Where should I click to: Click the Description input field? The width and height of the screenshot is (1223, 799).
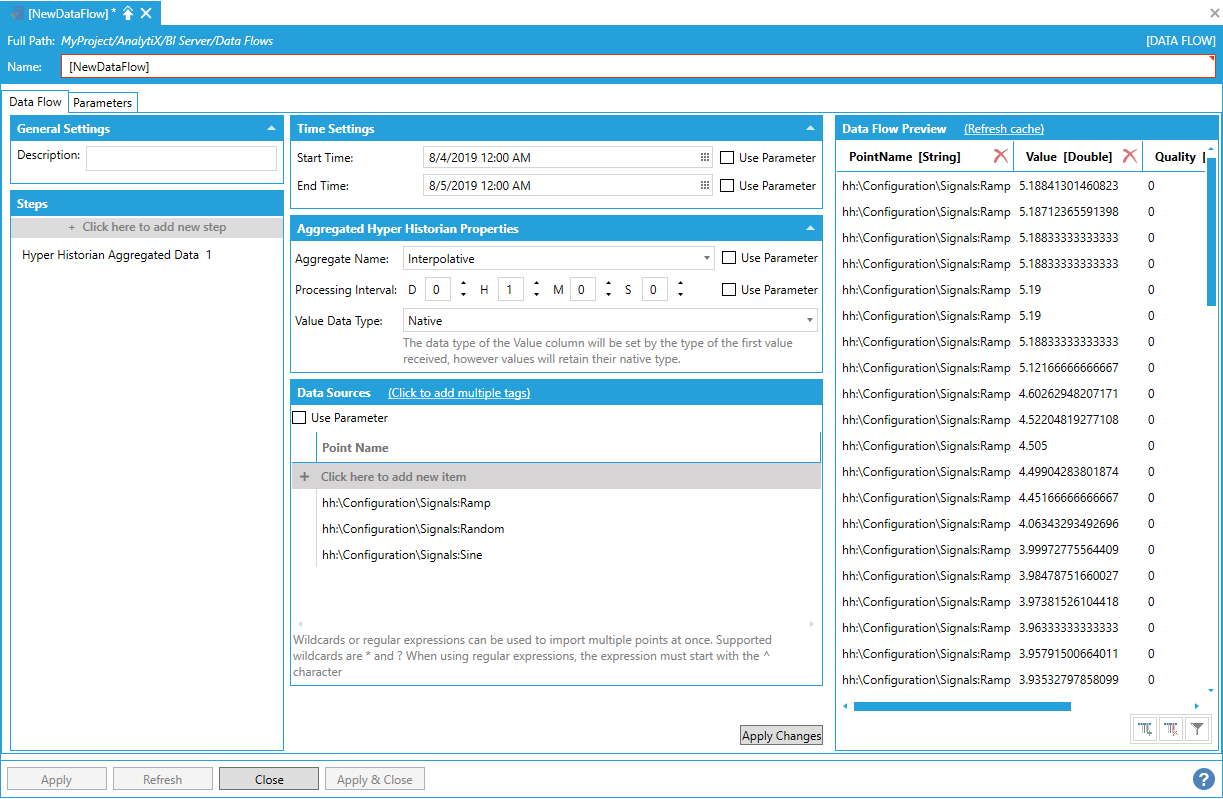(181, 158)
